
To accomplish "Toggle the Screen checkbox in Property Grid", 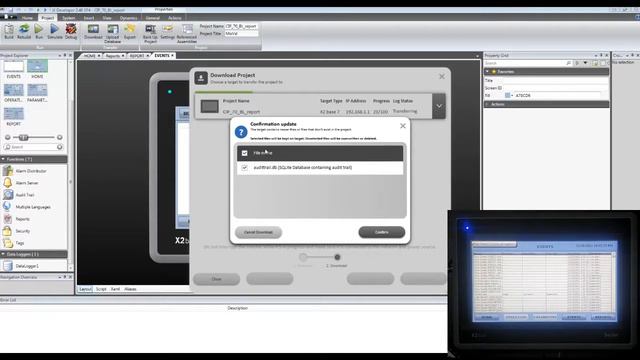I will (500, 88).
